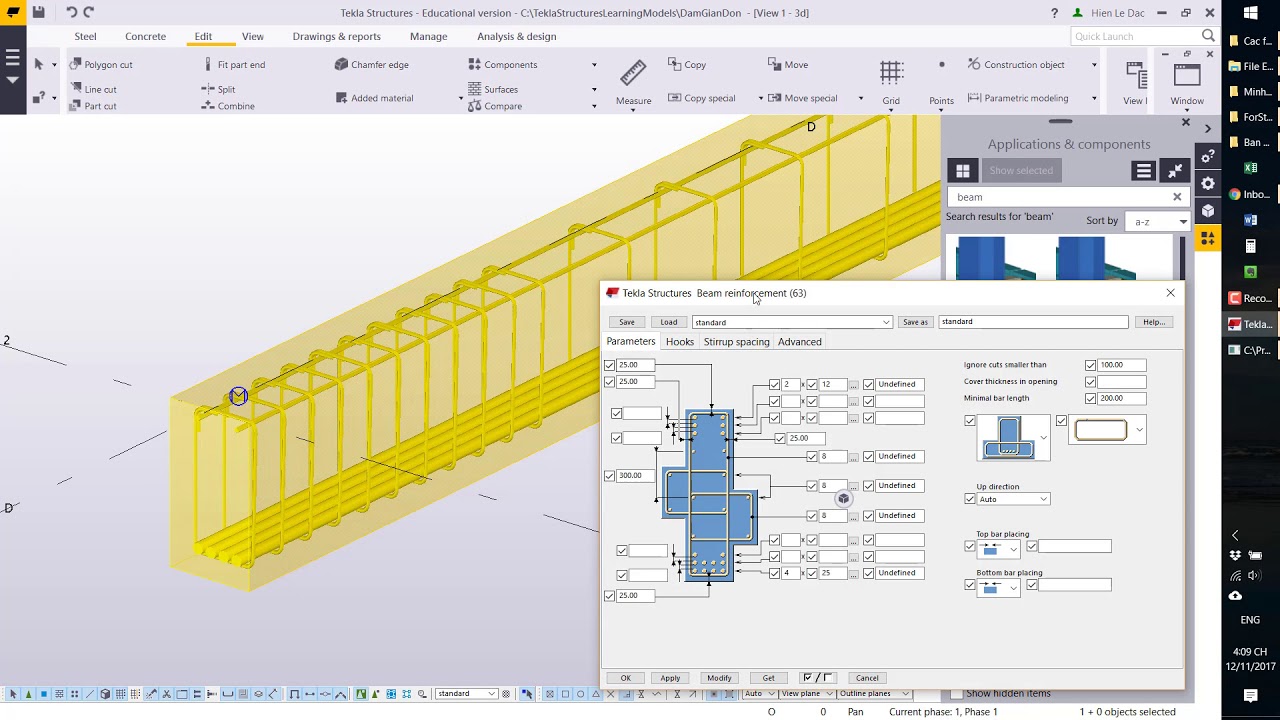Open the Top bar placing dropdown
The image size is (1280, 720).
coord(998,547)
